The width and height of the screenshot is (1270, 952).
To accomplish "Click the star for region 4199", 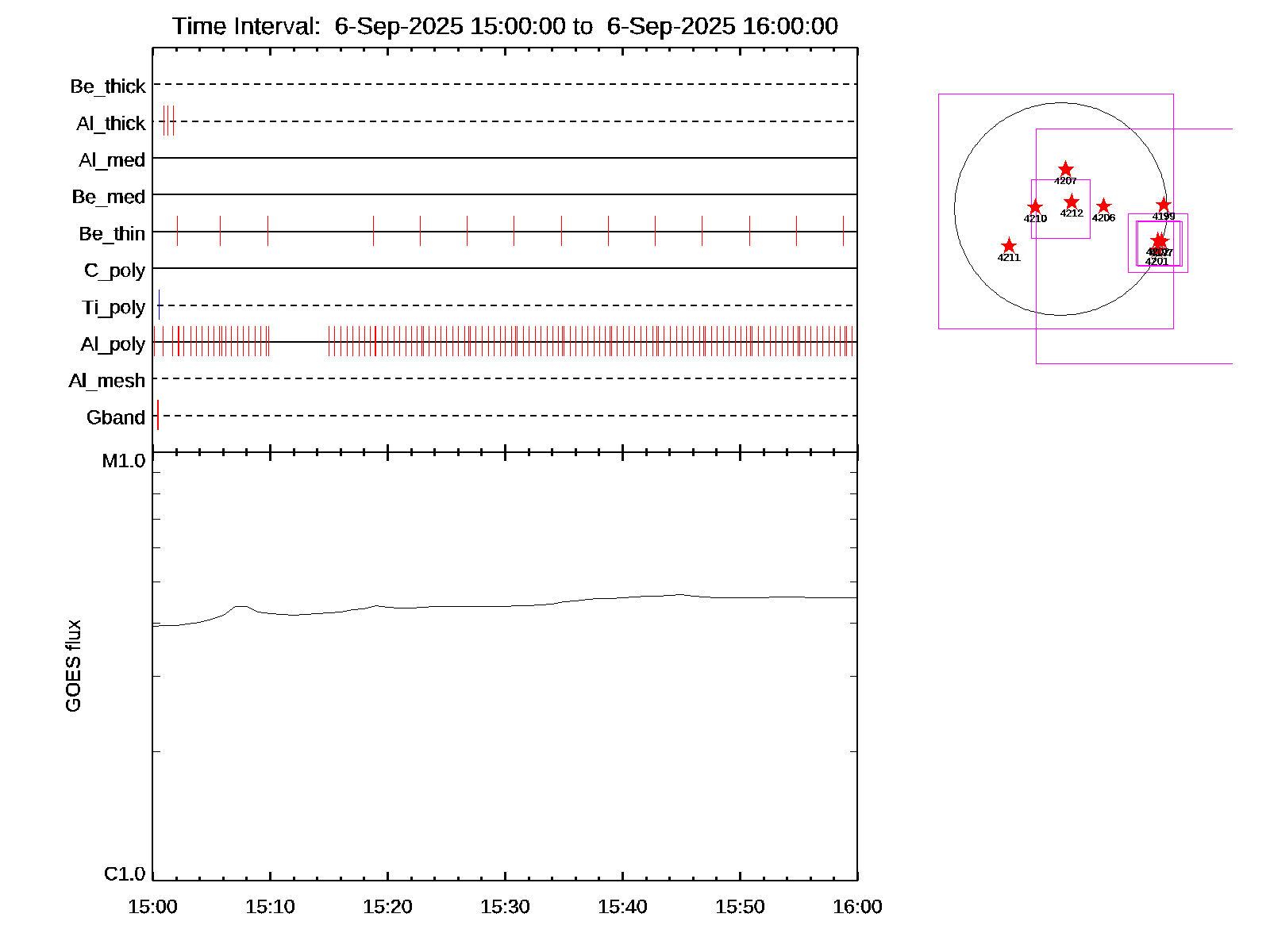I will [1164, 205].
